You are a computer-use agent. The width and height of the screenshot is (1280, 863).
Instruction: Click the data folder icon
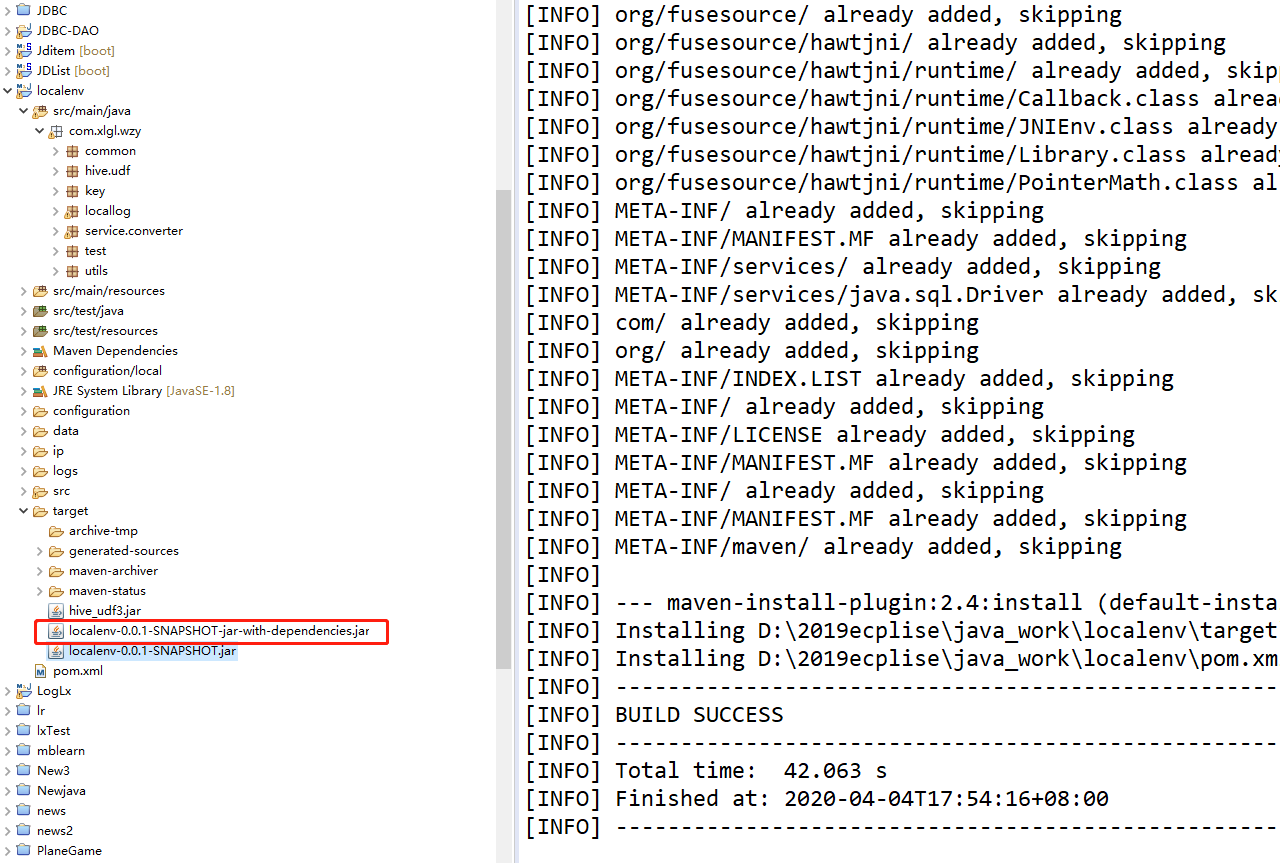pos(40,430)
